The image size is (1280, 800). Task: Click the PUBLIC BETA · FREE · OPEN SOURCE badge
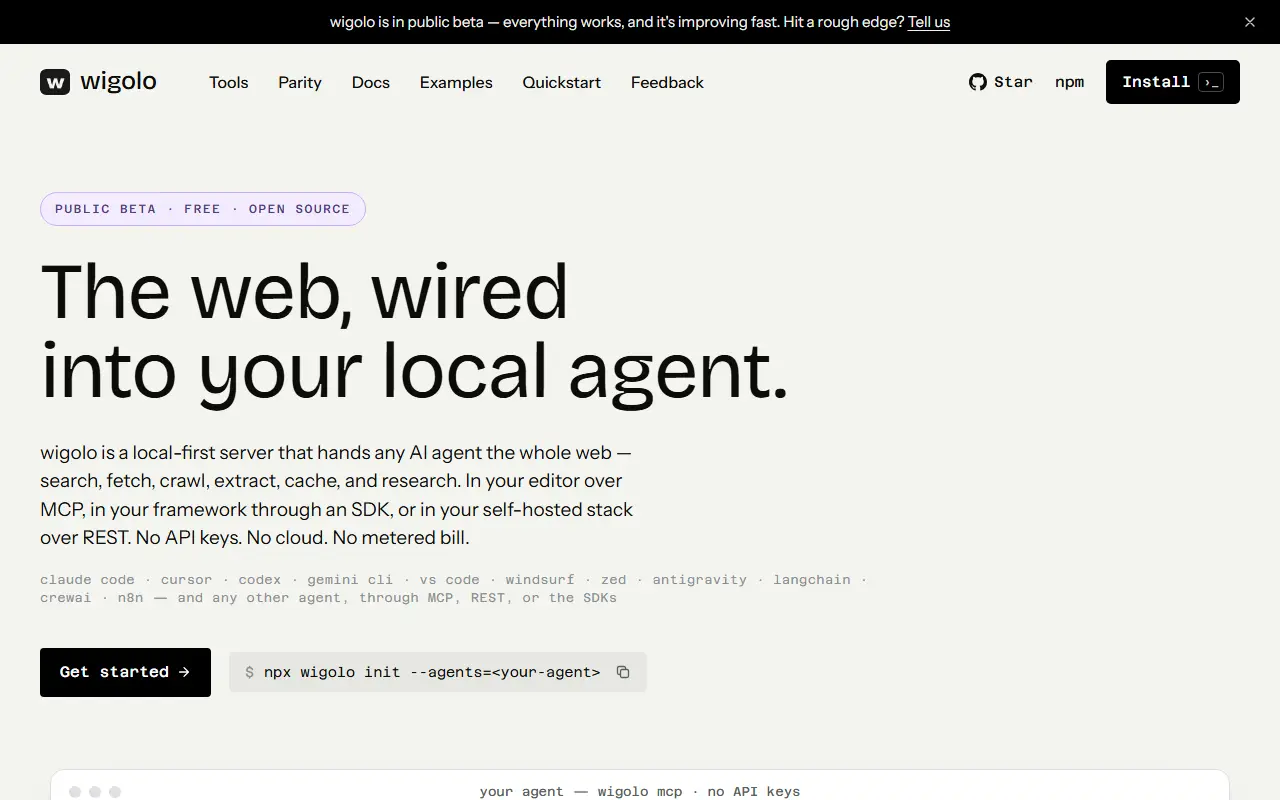[x=203, y=209]
